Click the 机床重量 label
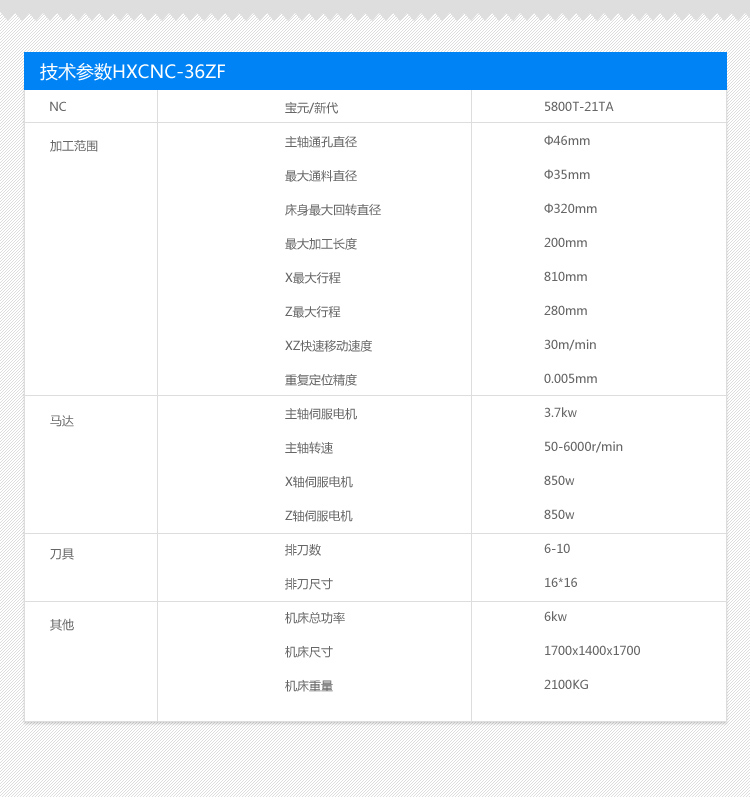The image size is (750, 797). point(309,686)
